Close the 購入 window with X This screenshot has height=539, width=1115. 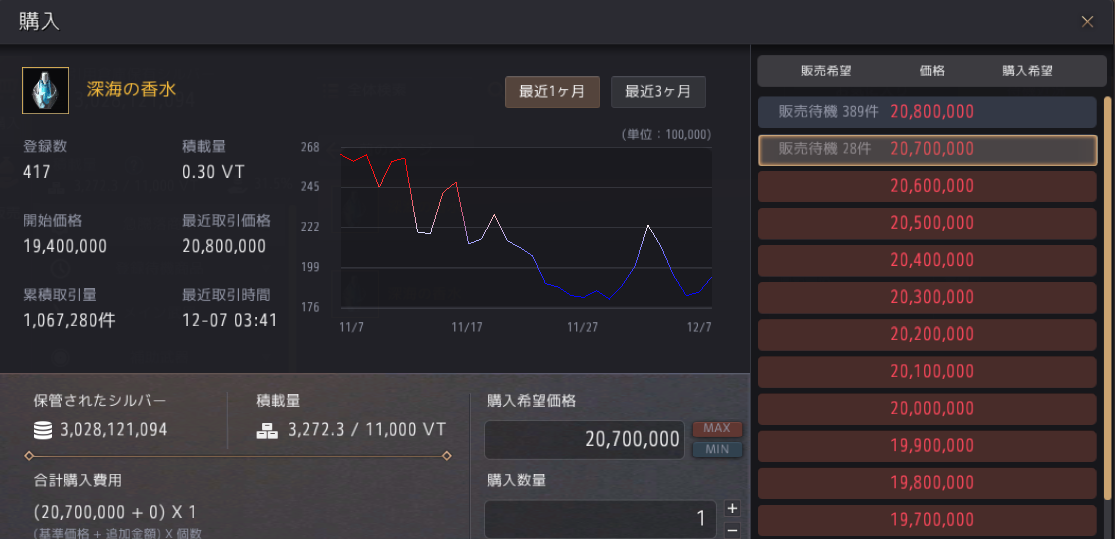1087,22
